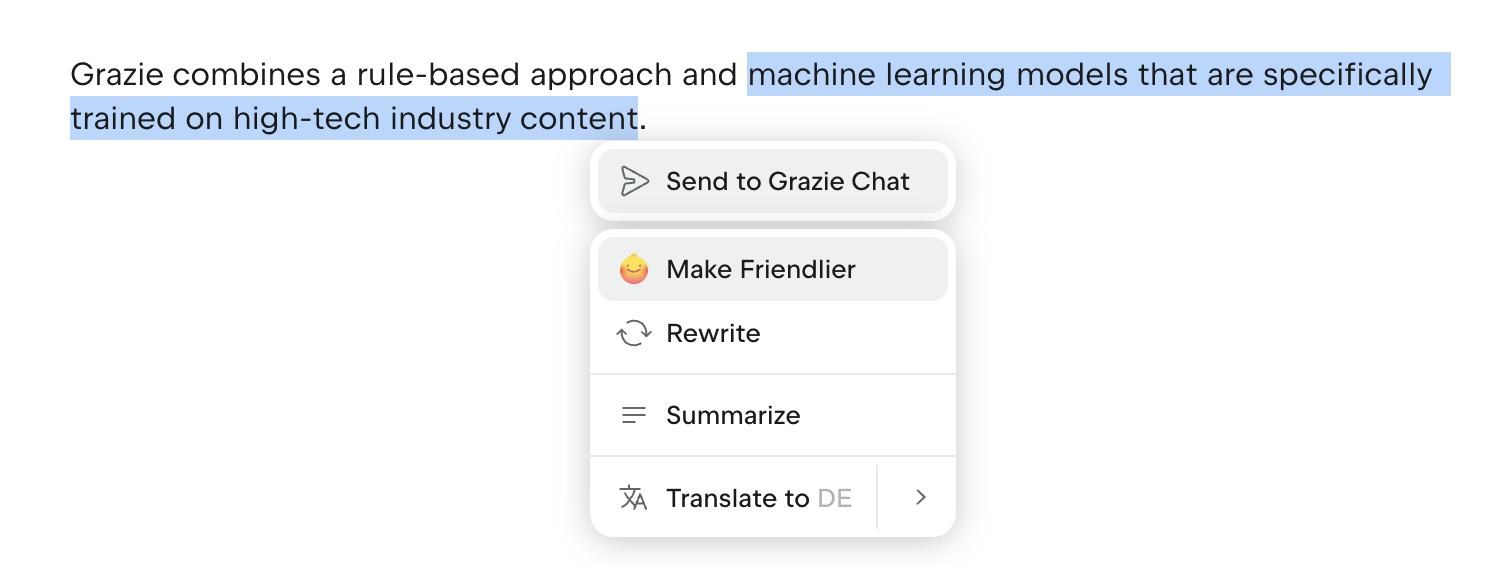The width and height of the screenshot is (1496, 568).
Task: Click the smiley face Make Friendlier icon
Action: coord(634,269)
